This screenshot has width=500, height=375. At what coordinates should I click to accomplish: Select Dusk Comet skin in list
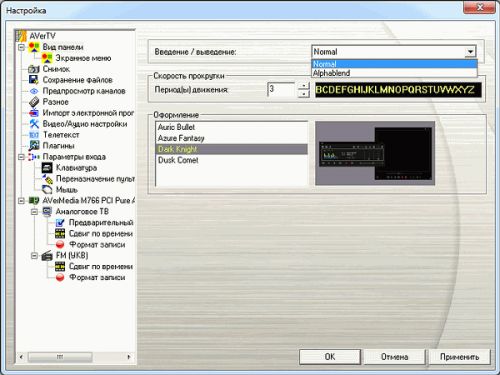coord(231,160)
